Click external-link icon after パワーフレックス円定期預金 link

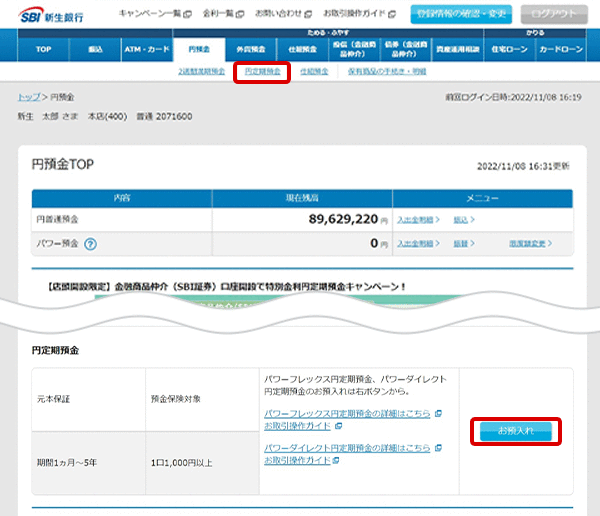[x=437, y=413]
